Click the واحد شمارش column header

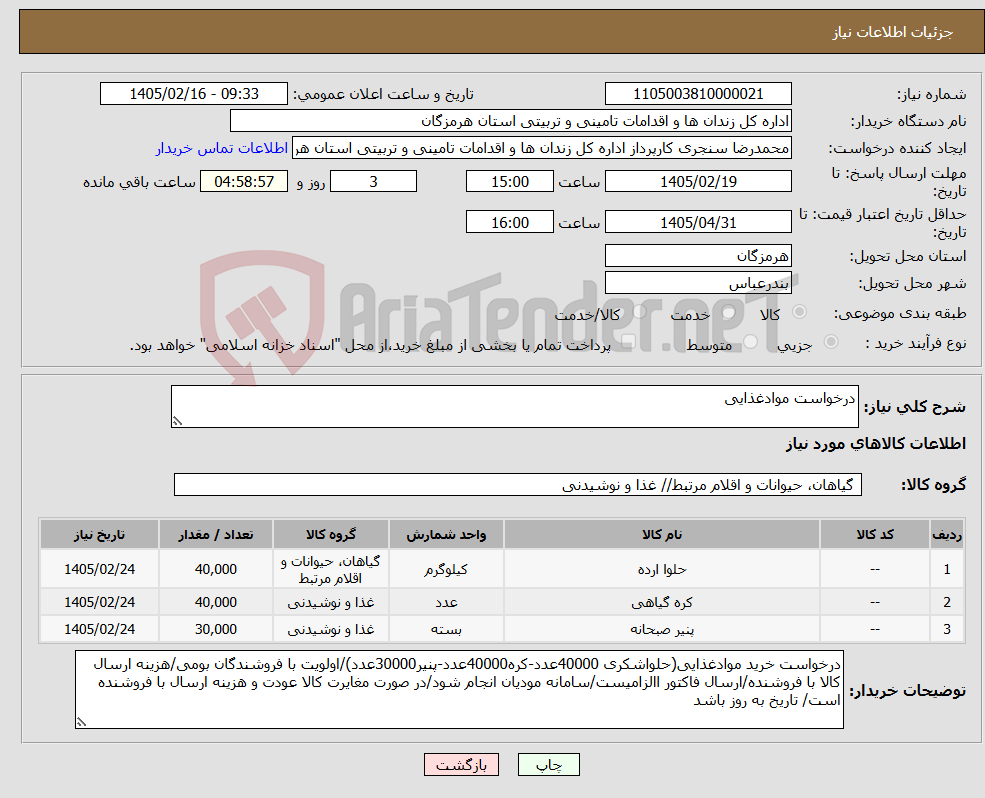[x=446, y=534]
